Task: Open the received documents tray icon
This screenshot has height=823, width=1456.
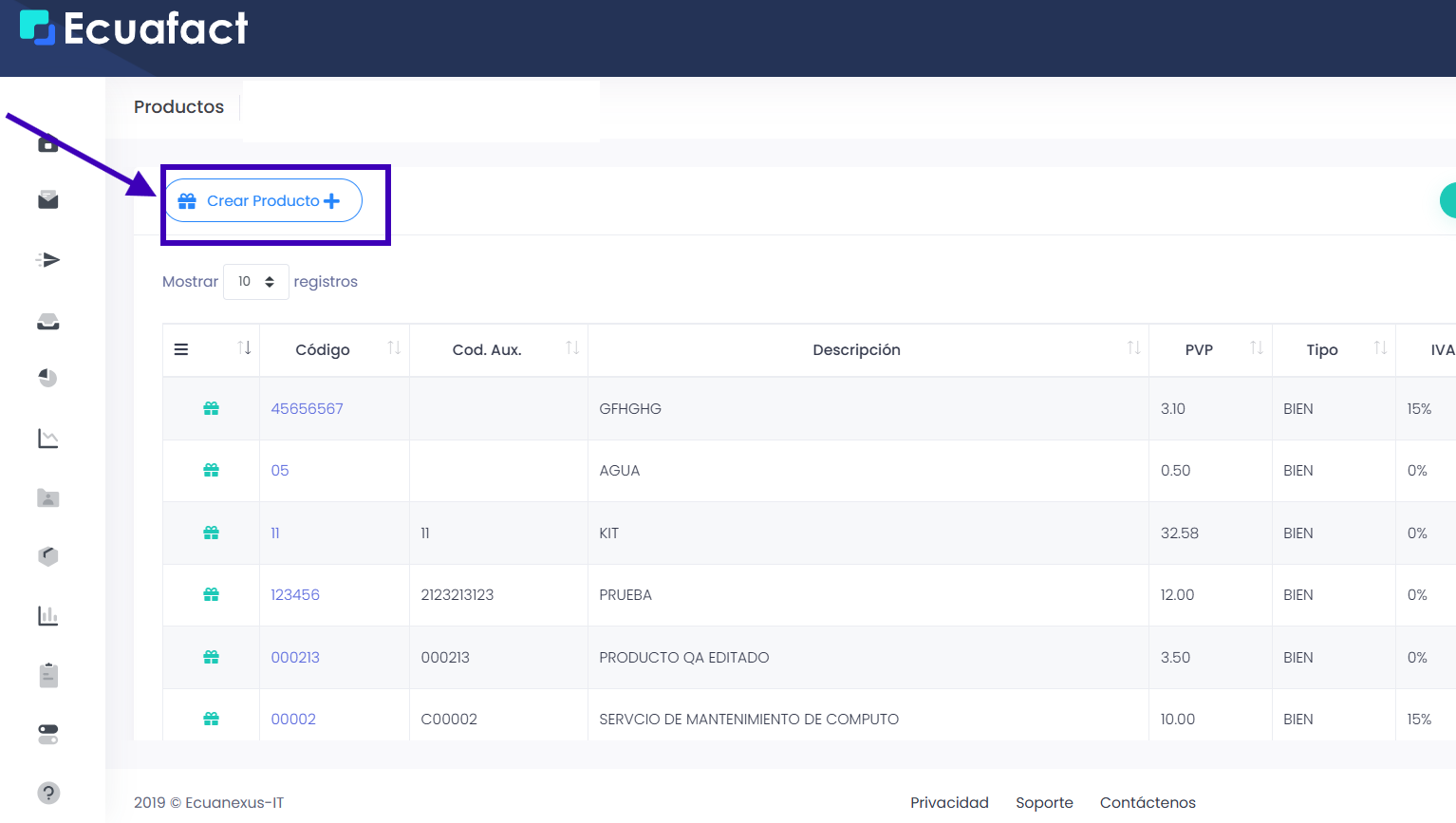Action: (x=47, y=320)
